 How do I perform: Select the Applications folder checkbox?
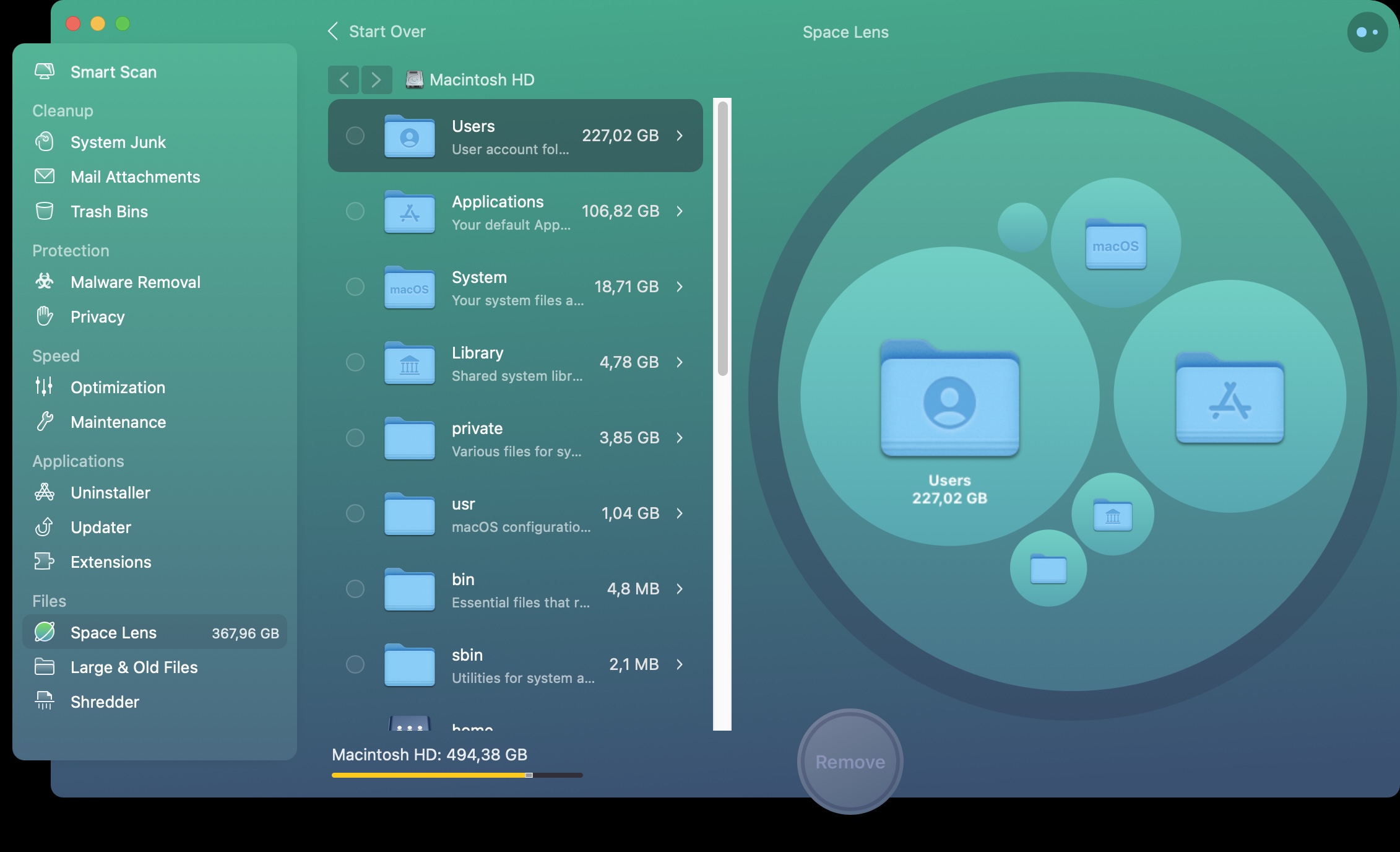point(355,211)
